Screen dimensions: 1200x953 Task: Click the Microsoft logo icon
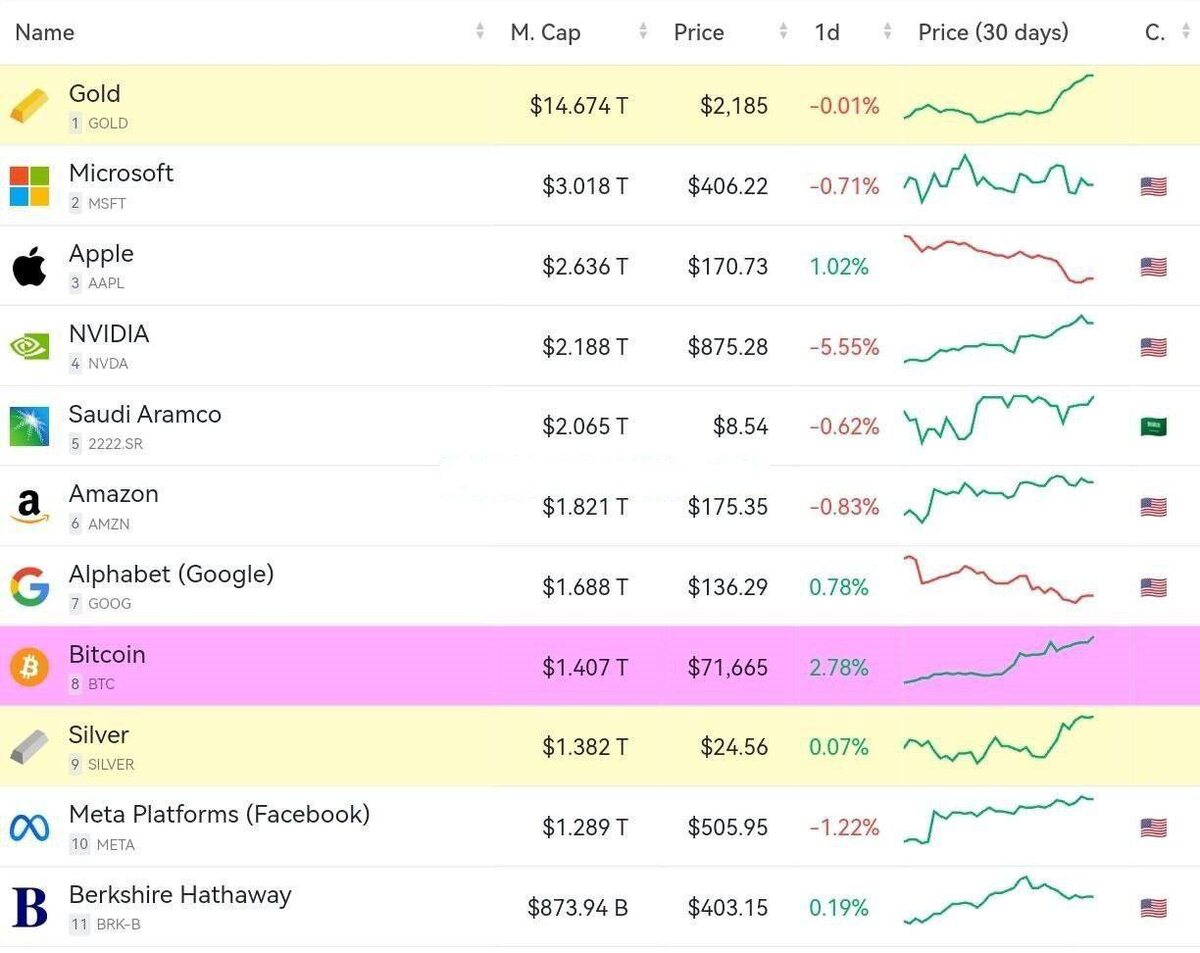(x=29, y=186)
